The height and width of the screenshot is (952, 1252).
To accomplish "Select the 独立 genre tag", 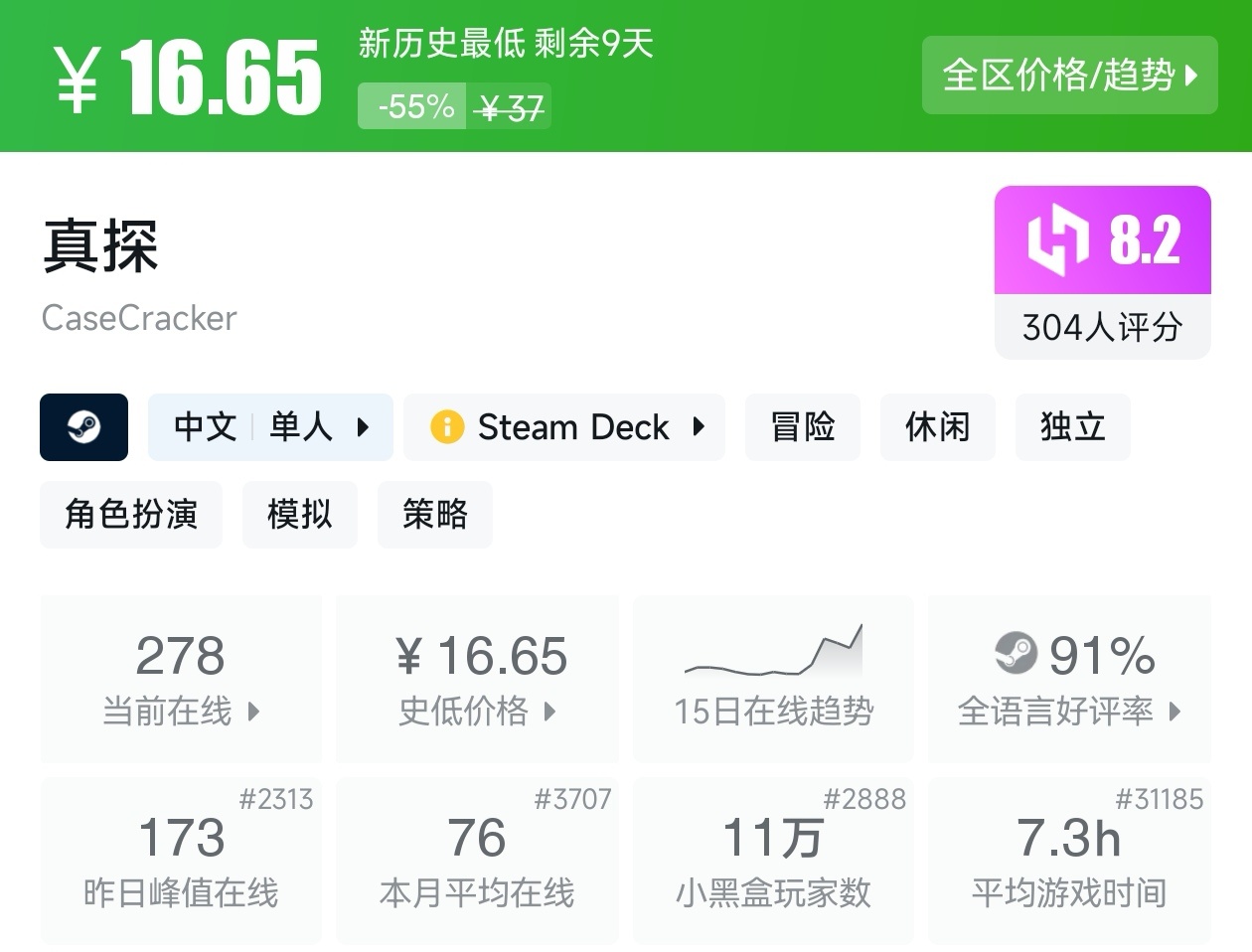I will (1072, 427).
